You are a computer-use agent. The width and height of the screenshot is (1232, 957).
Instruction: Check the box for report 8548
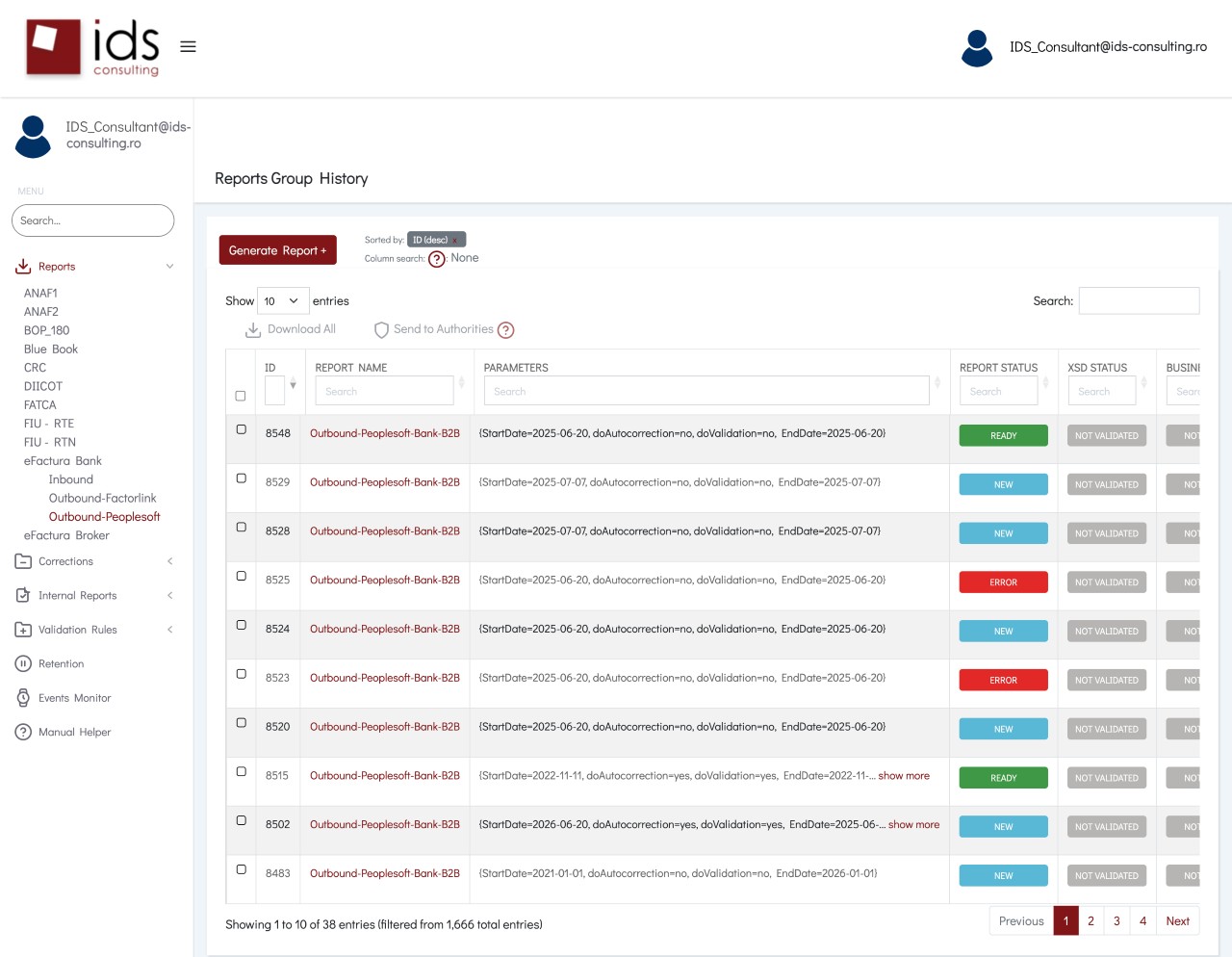click(242, 429)
